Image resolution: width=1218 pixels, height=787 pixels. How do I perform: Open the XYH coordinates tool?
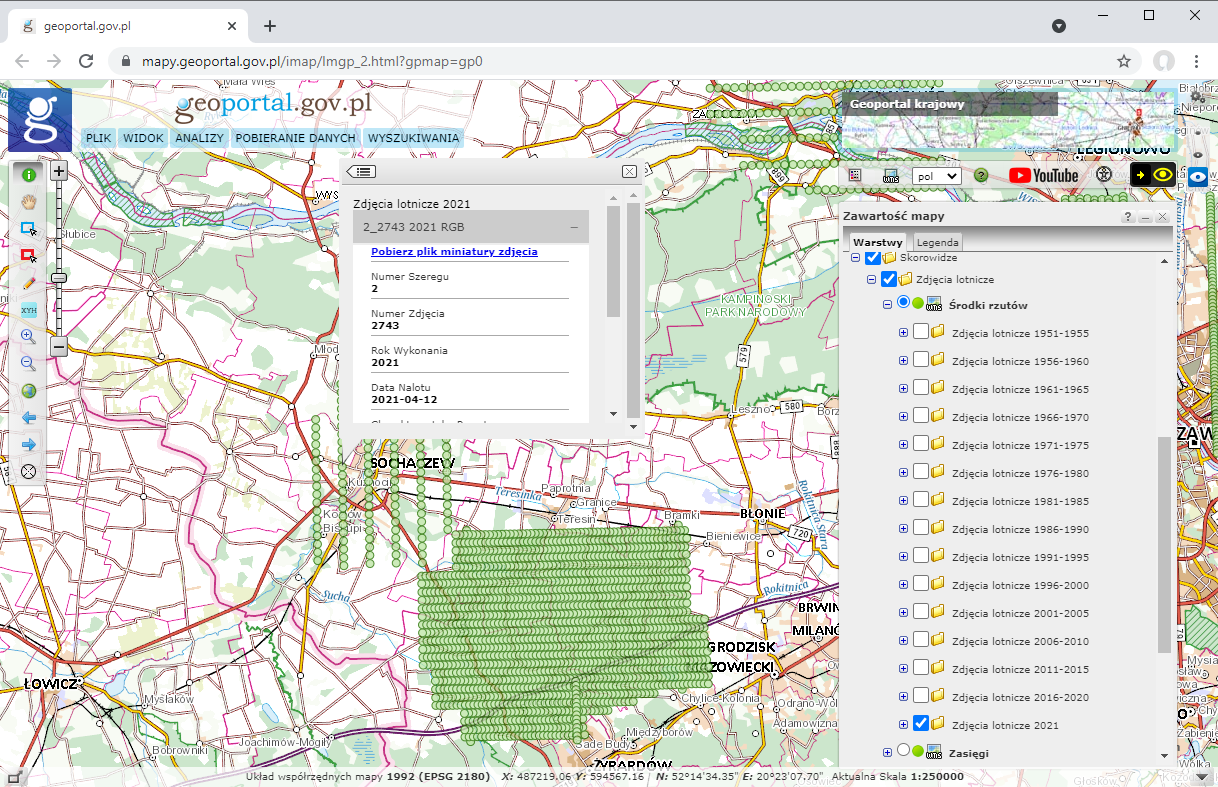tap(29, 310)
